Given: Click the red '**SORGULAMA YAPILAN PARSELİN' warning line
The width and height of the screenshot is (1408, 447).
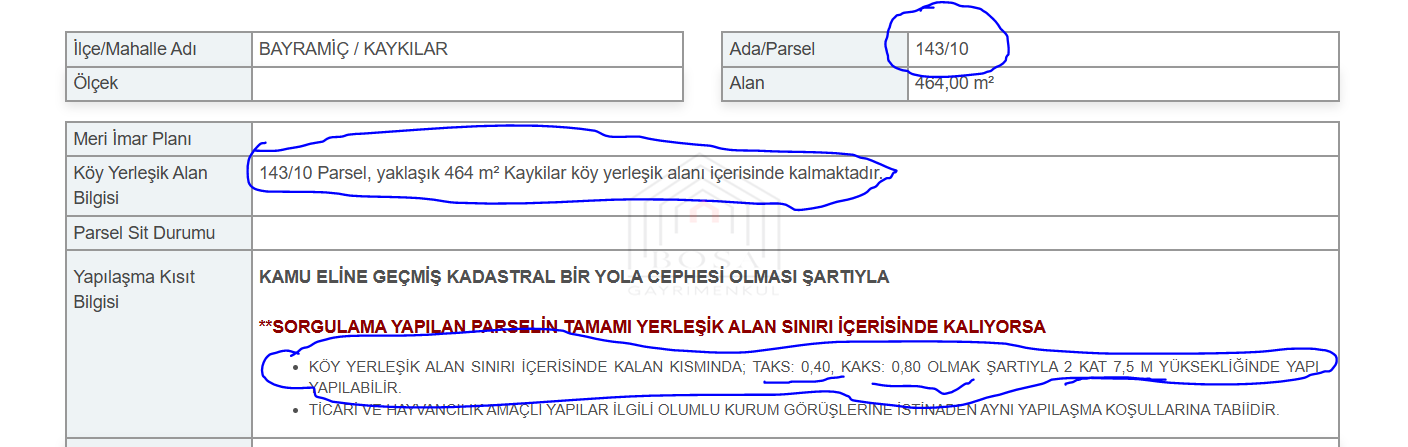Looking at the screenshot, I should pyautogui.click(x=652, y=327).
